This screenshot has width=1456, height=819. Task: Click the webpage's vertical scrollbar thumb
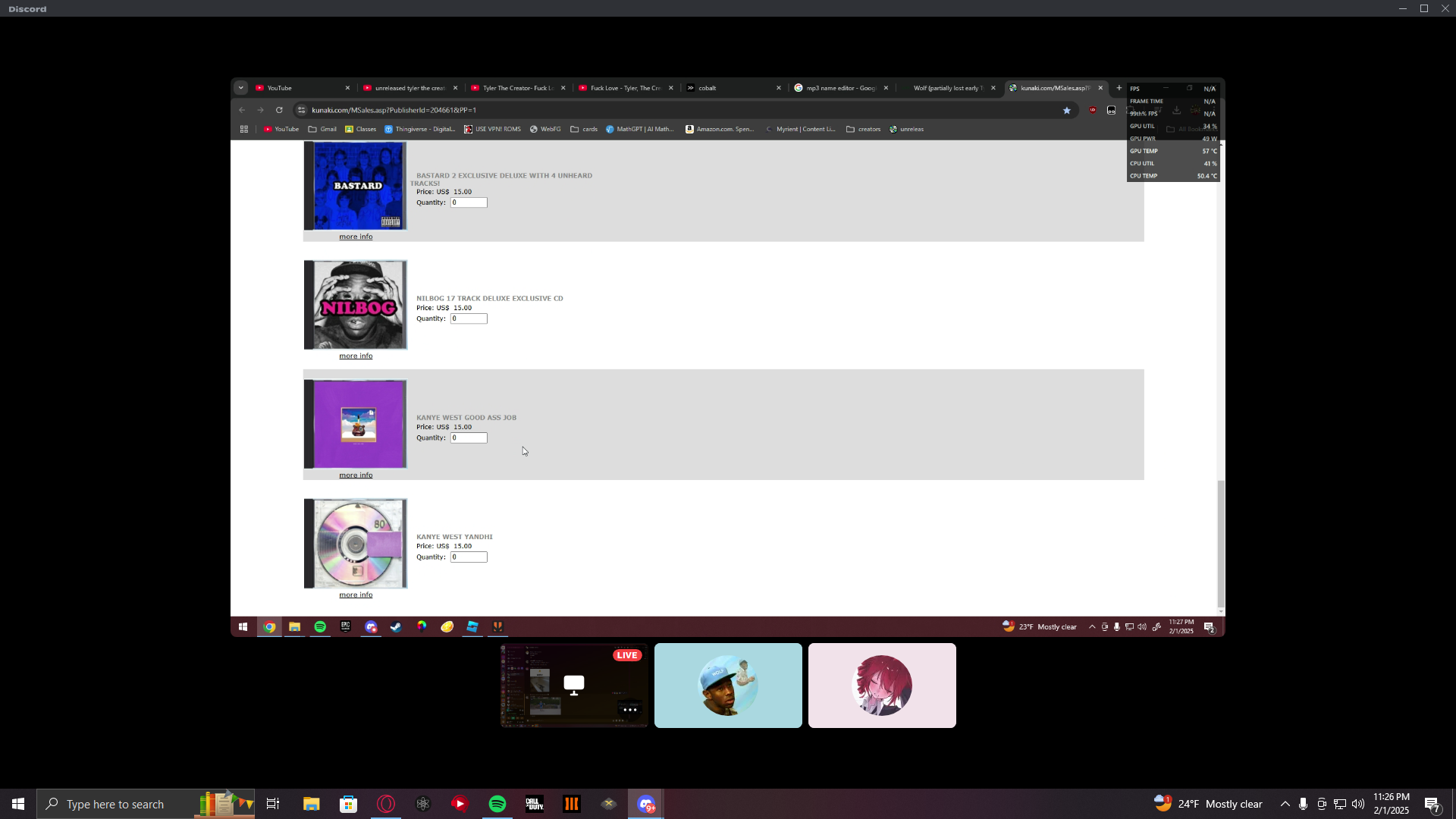coord(1220,542)
